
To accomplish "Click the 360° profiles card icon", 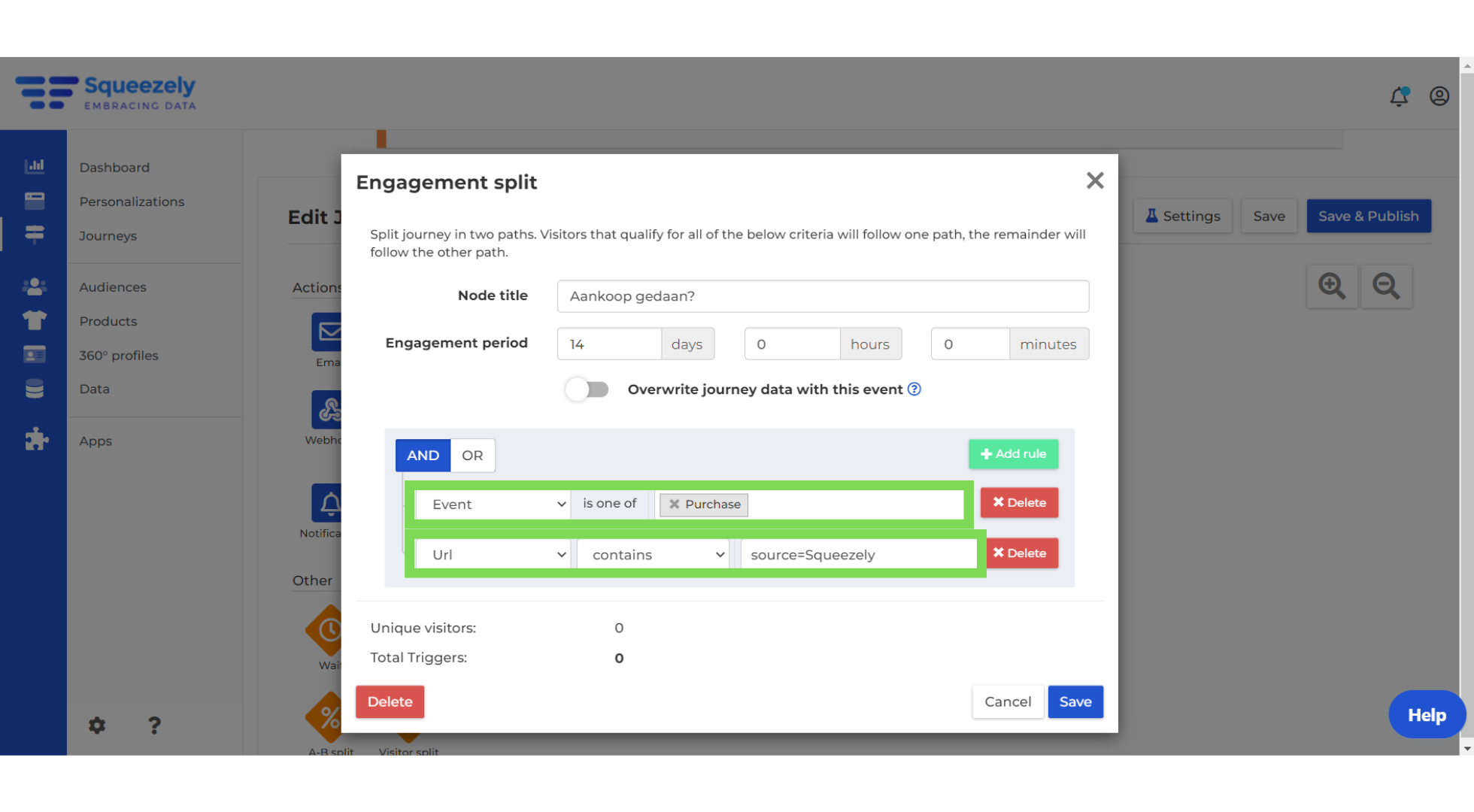I will tap(34, 354).
